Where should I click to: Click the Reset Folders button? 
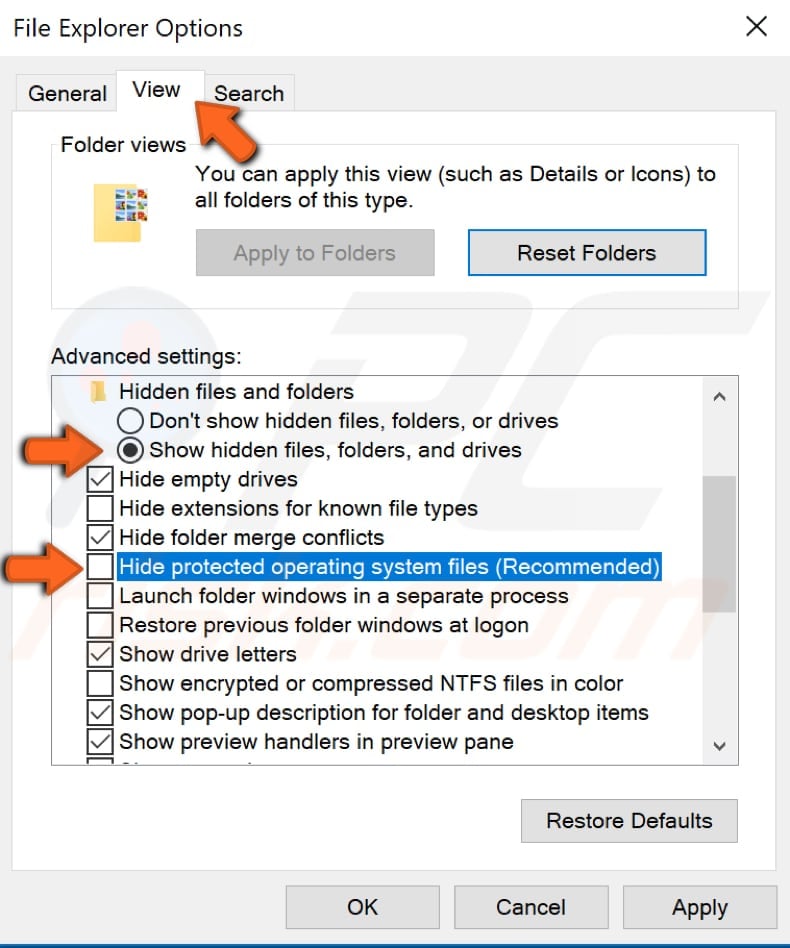[x=587, y=252]
